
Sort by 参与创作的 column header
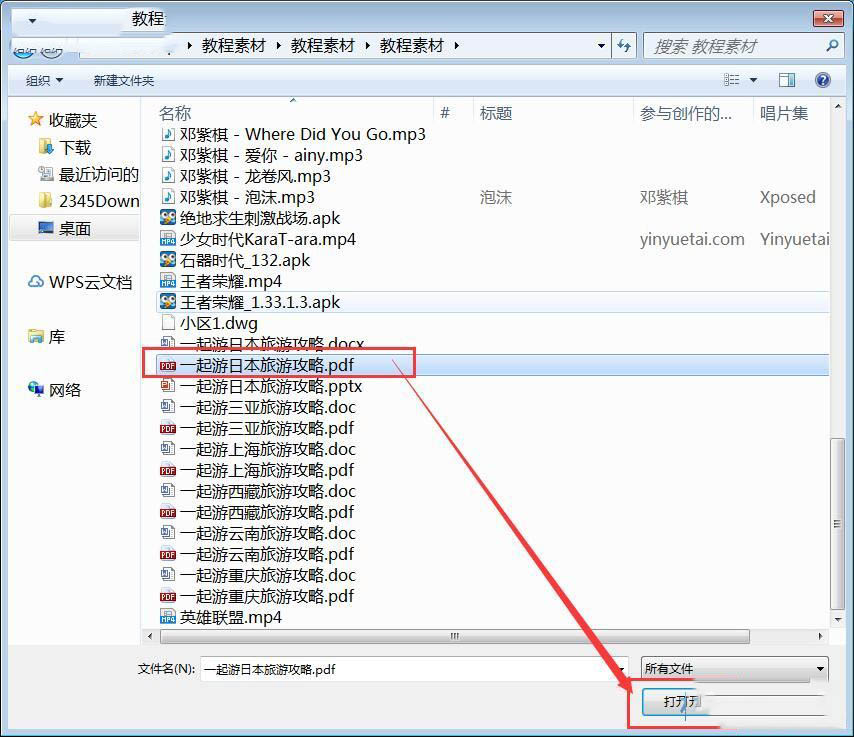coord(685,113)
